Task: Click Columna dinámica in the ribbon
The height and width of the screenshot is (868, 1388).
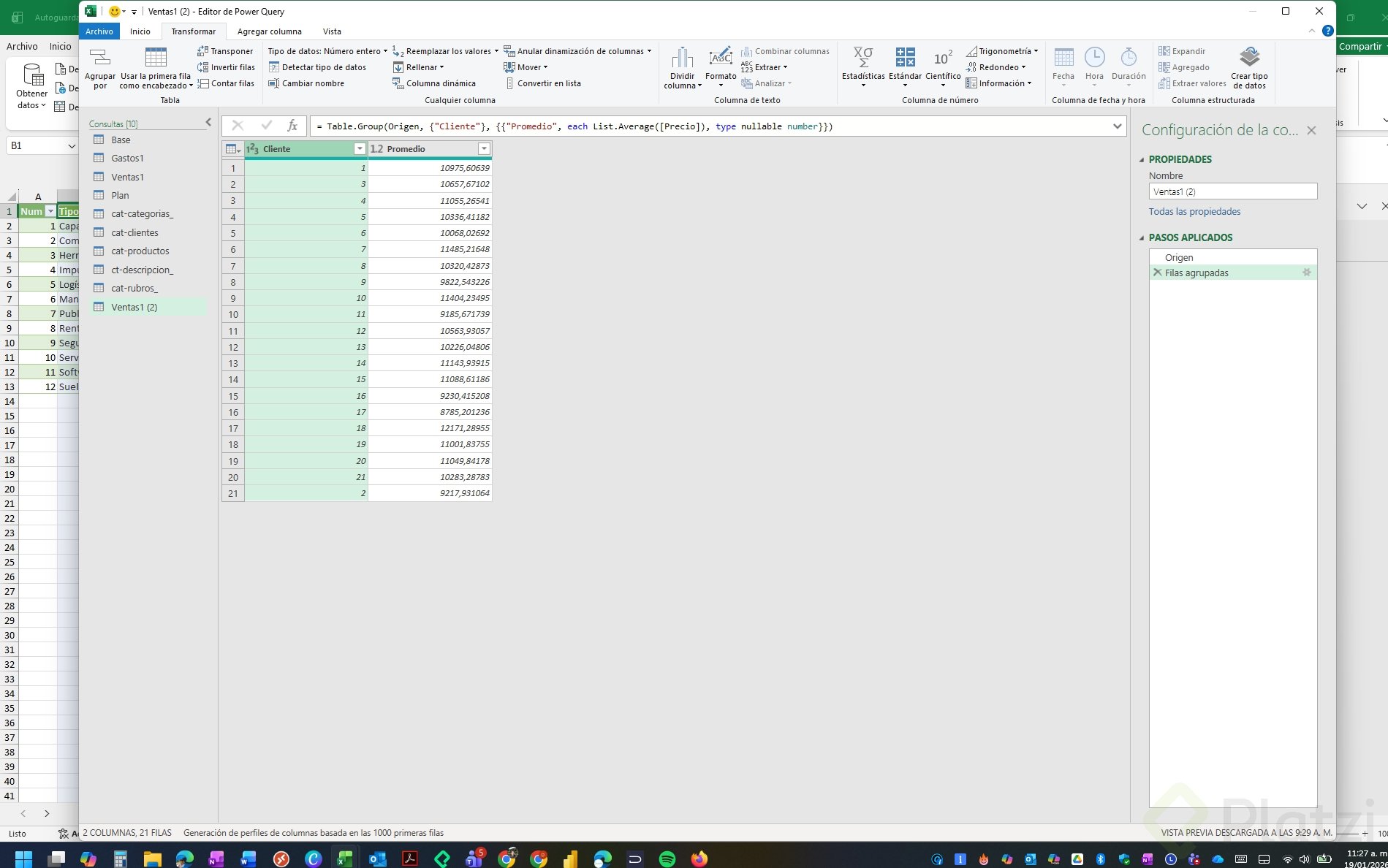Action: (x=434, y=83)
